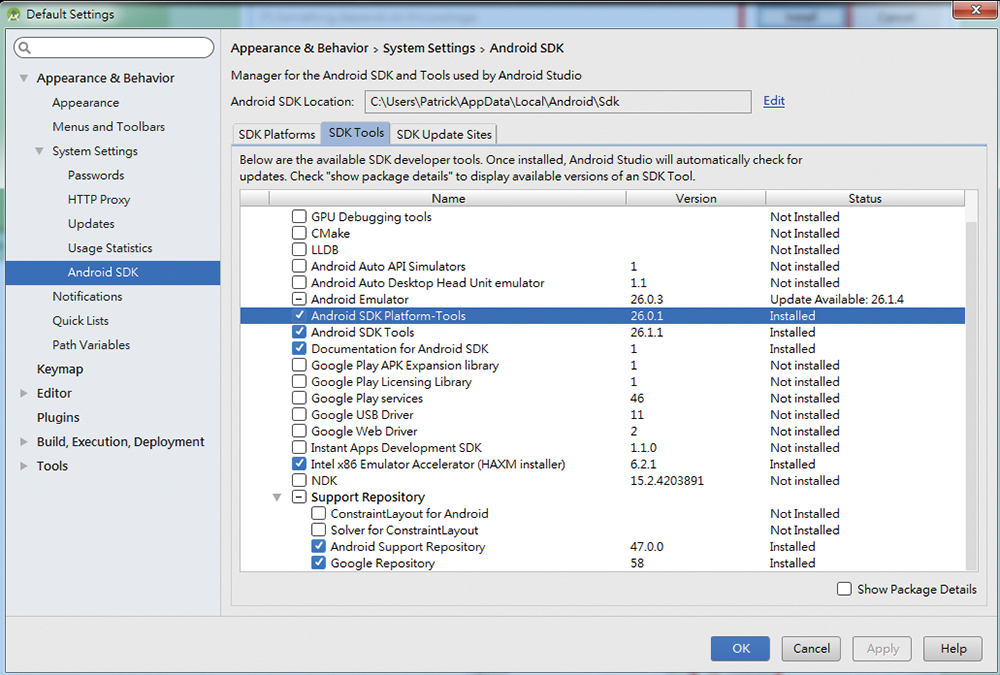Close the Default Settings window
1000x675 pixels.
click(976, 9)
